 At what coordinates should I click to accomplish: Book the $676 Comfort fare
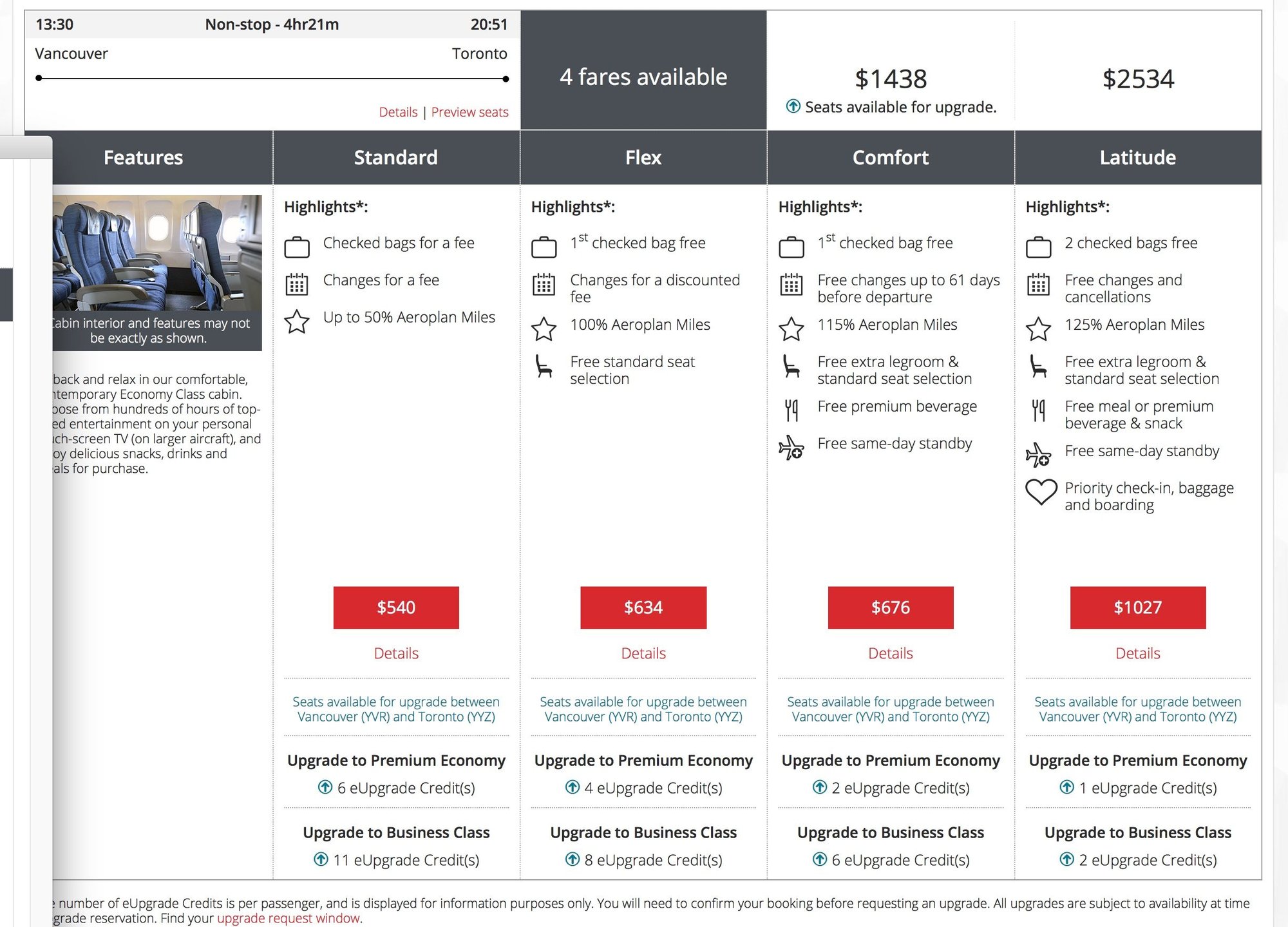(891, 607)
